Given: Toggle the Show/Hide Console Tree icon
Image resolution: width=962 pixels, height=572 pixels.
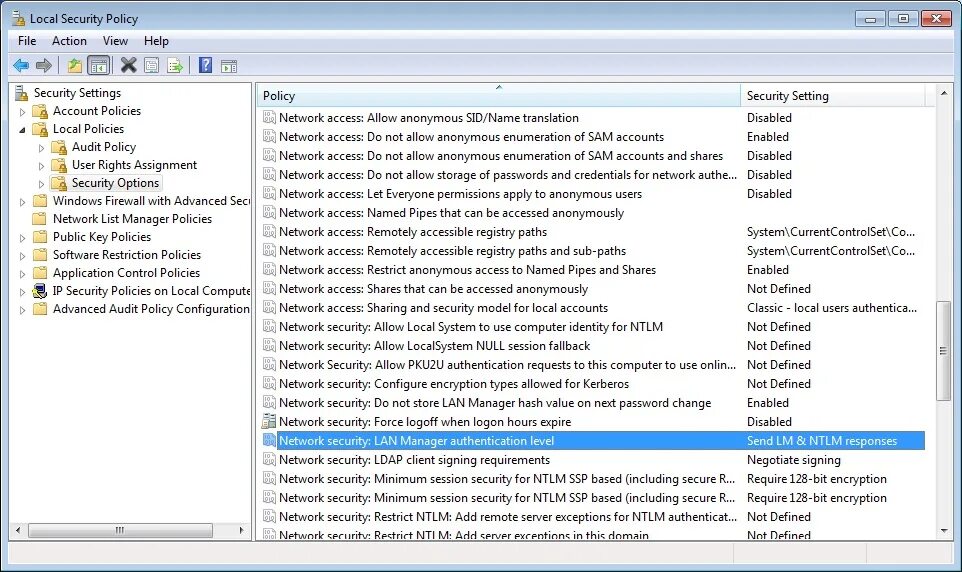Looking at the screenshot, I should [98, 65].
